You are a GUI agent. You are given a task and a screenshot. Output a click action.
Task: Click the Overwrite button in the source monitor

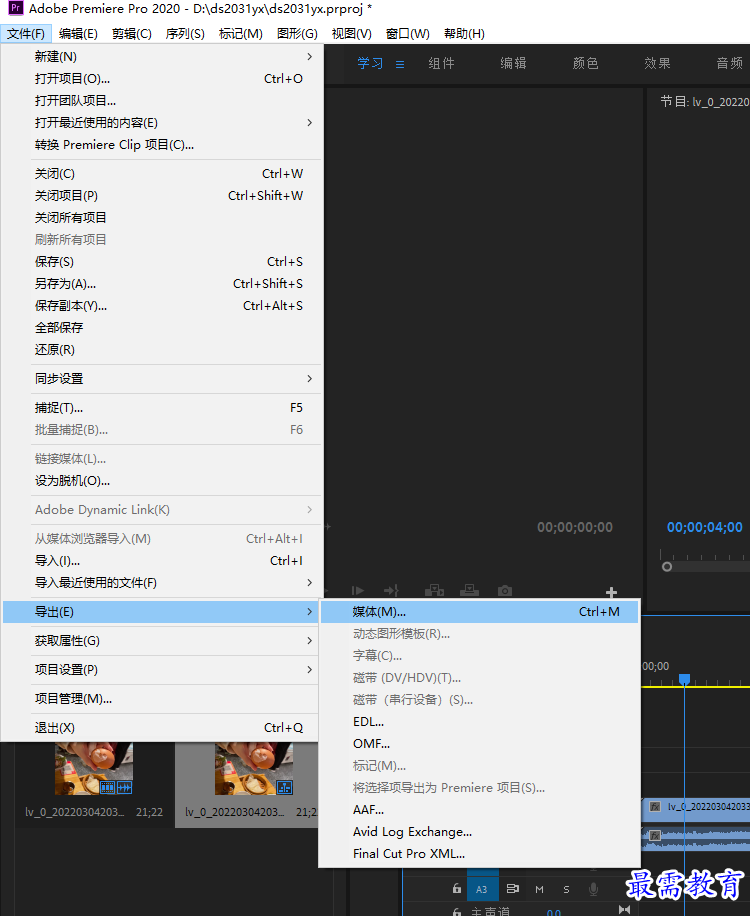coord(469,591)
